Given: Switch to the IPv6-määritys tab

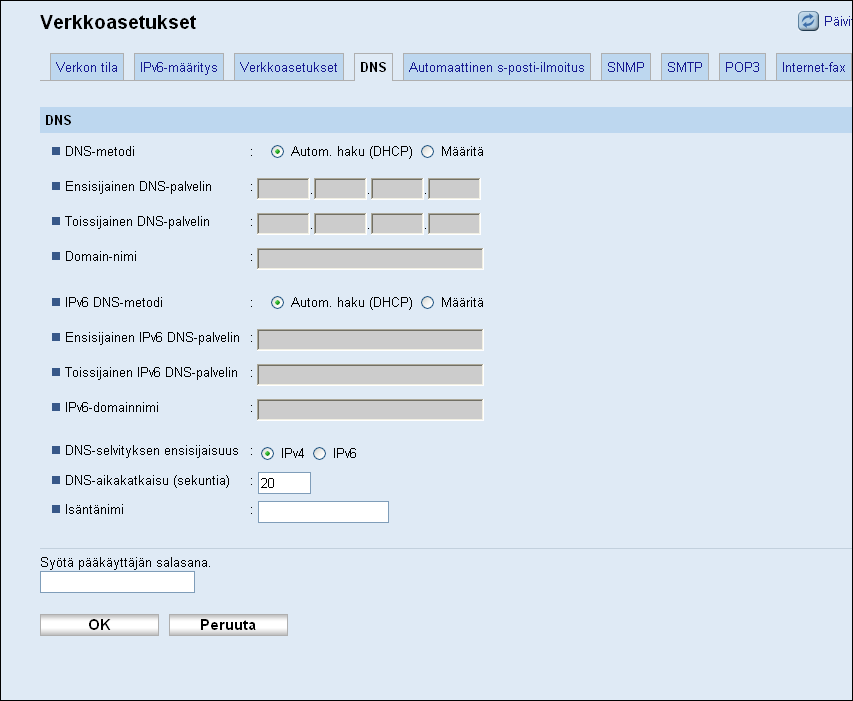Looking at the screenshot, I should [178, 67].
